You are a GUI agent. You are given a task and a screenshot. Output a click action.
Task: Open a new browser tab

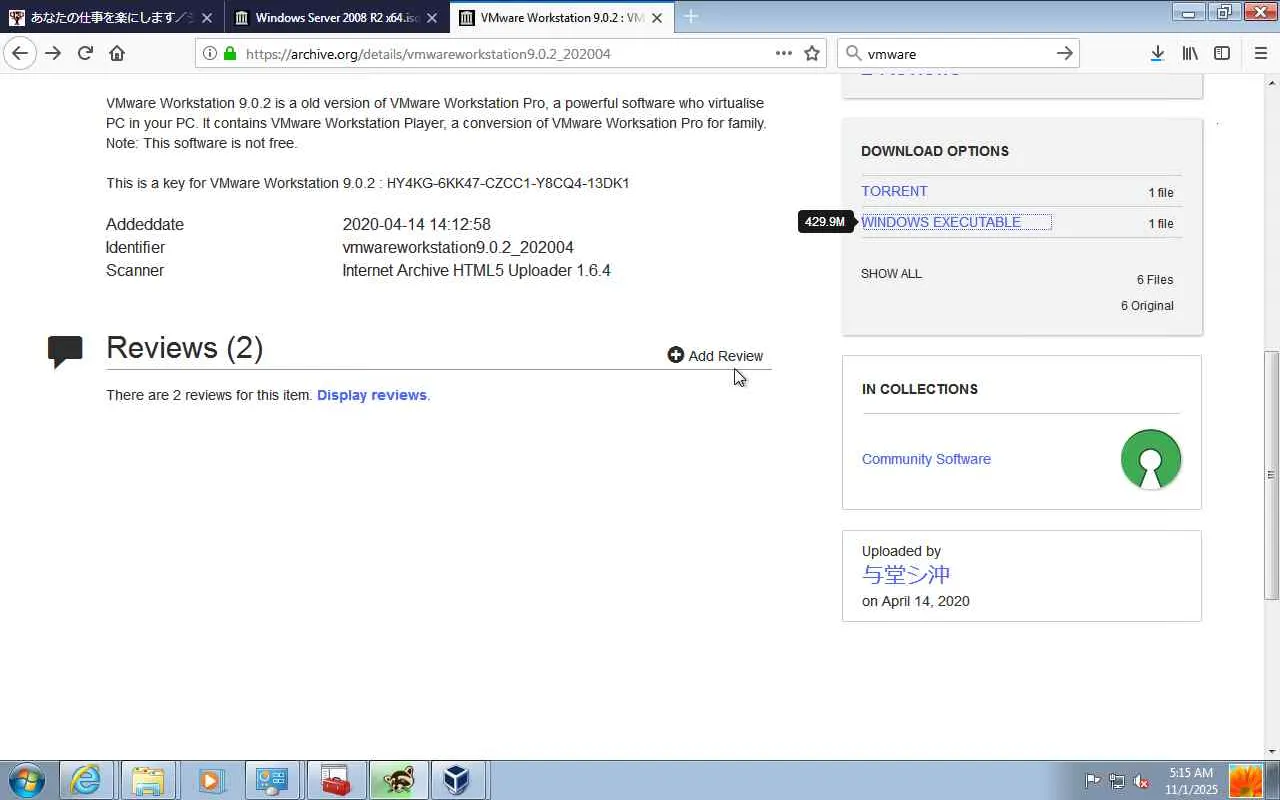click(x=691, y=17)
